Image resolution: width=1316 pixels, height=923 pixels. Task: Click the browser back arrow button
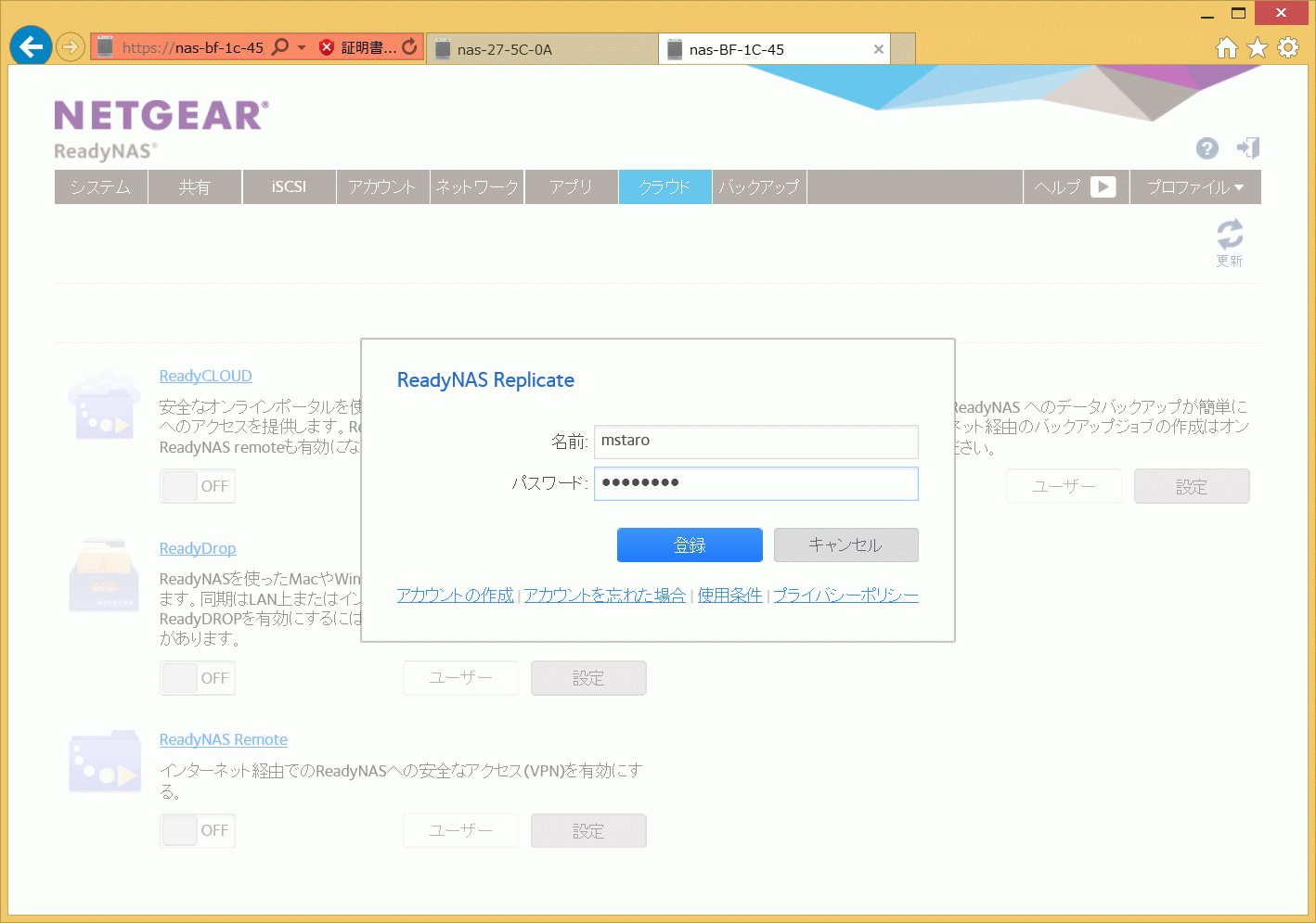point(31,46)
